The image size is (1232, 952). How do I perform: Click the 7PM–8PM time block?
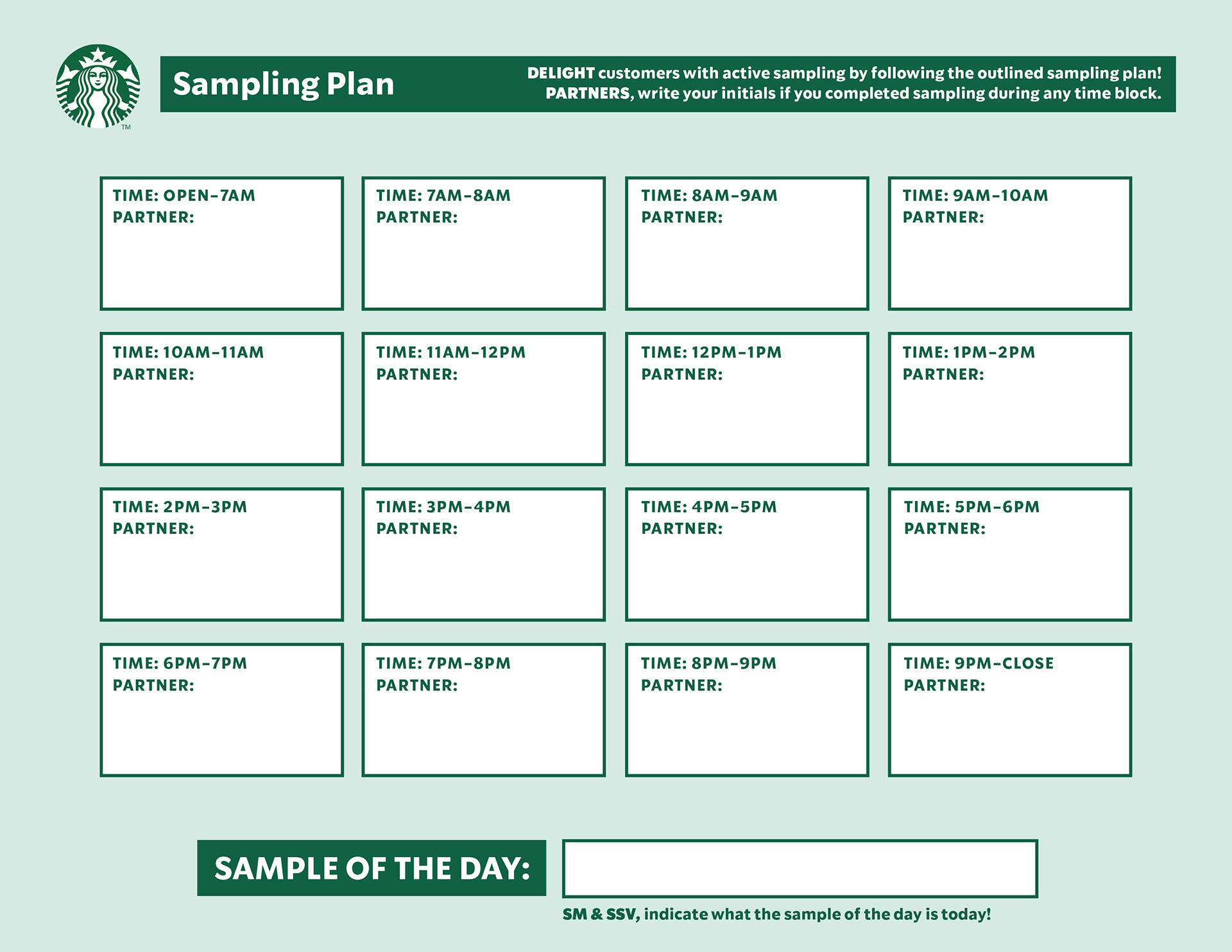(x=484, y=710)
